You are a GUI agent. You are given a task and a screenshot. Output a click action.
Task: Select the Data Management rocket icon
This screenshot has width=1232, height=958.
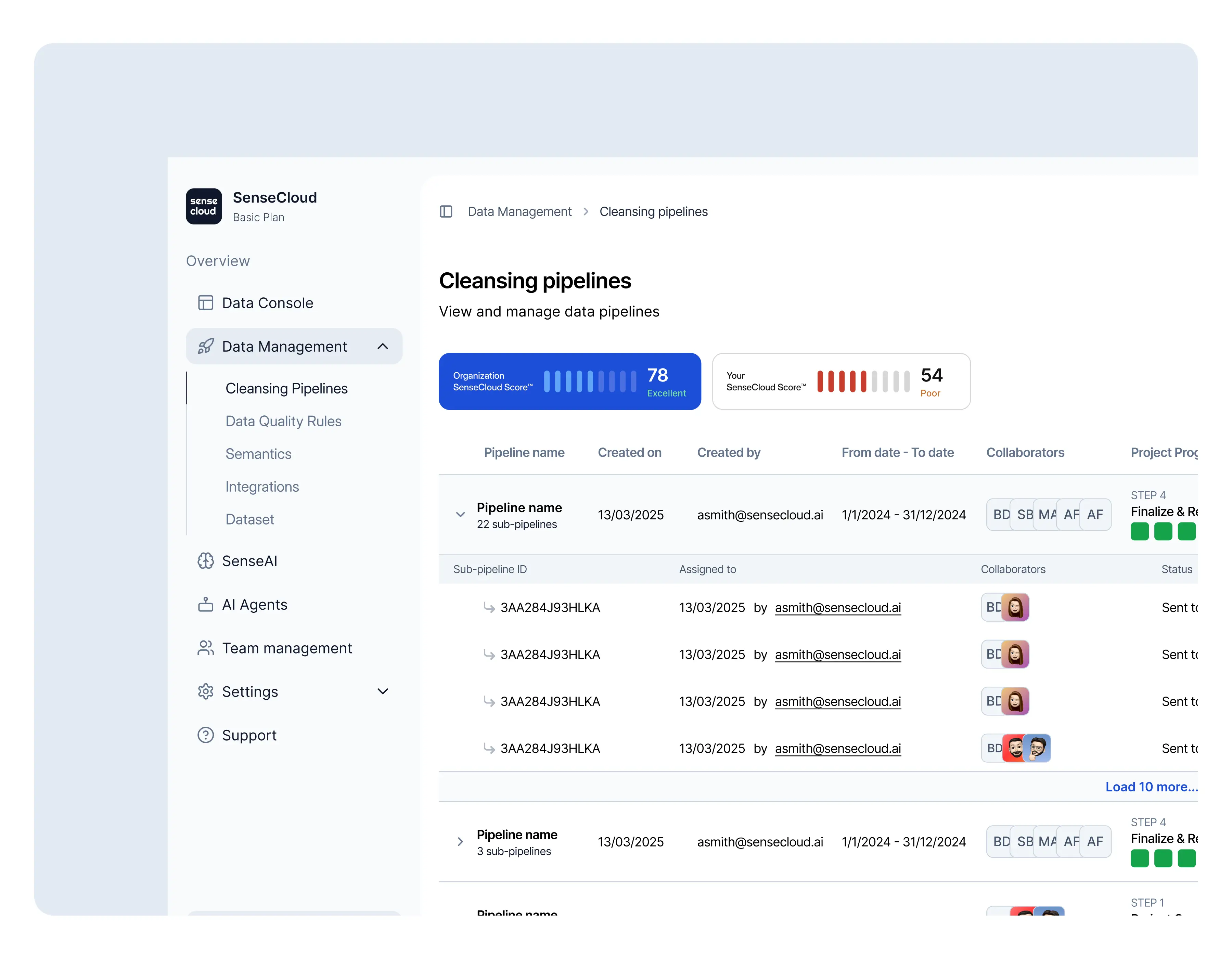(206, 346)
